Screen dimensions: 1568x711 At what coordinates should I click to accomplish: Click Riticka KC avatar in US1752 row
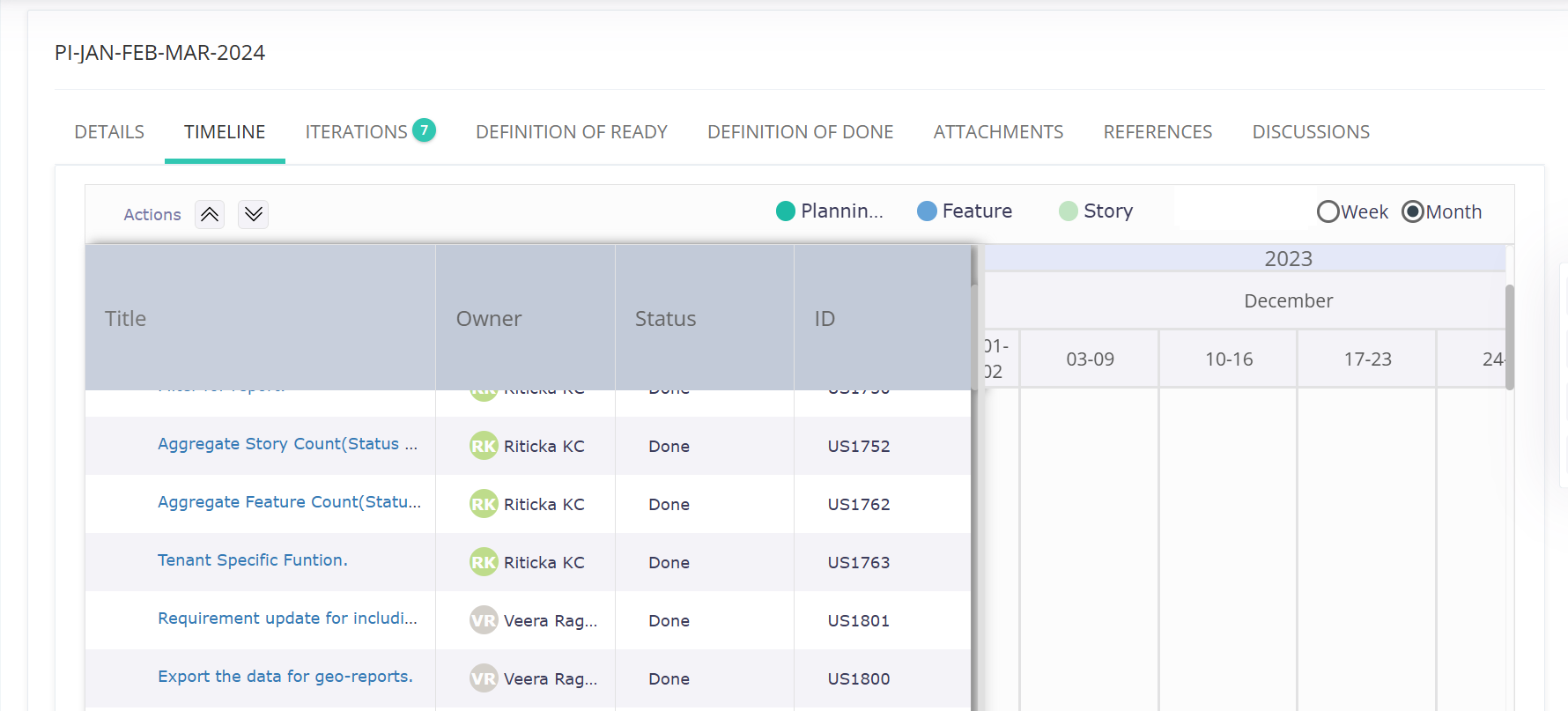pyautogui.click(x=484, y=446)
